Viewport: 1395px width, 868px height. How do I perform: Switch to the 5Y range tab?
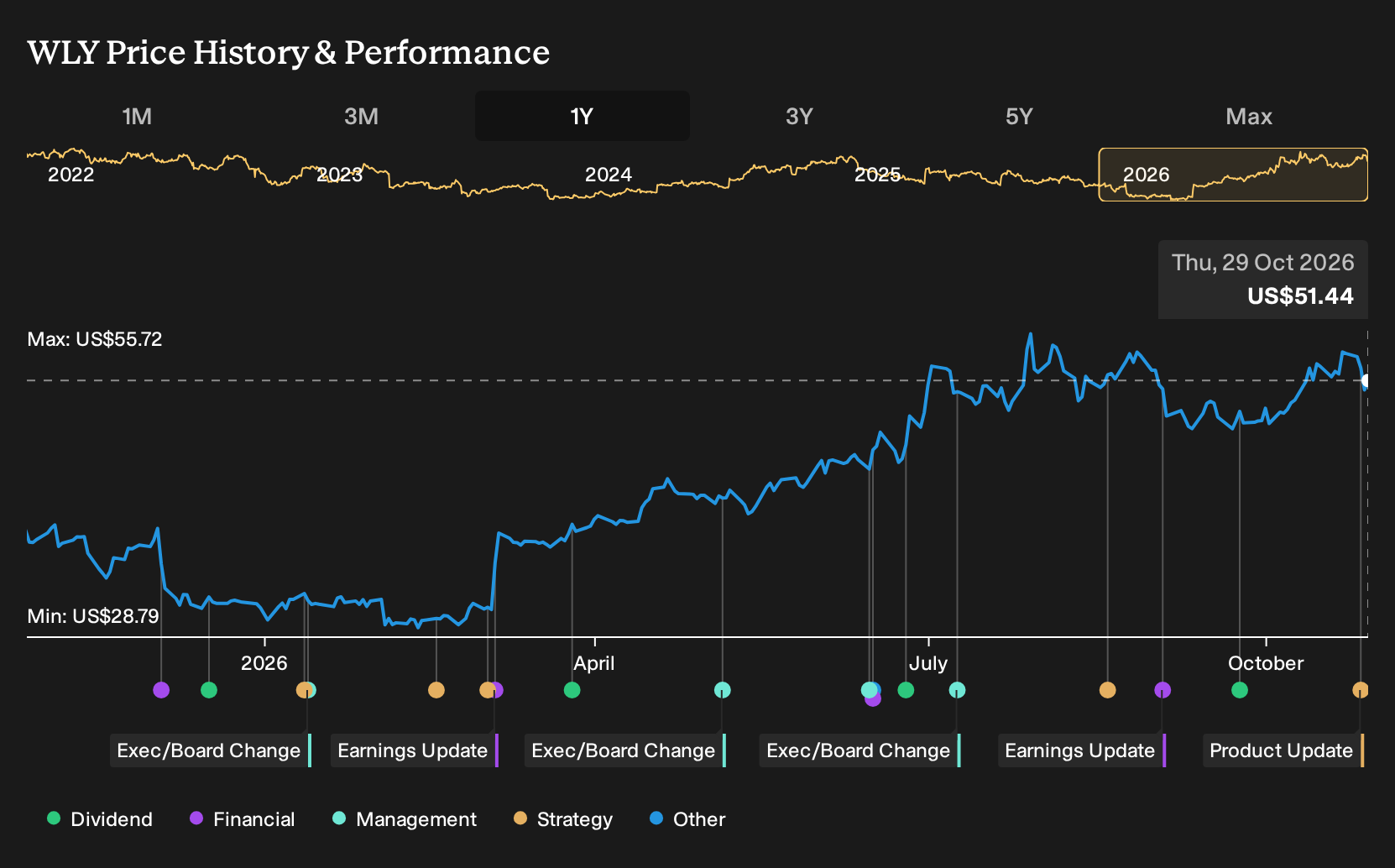tap(1019, 116)
